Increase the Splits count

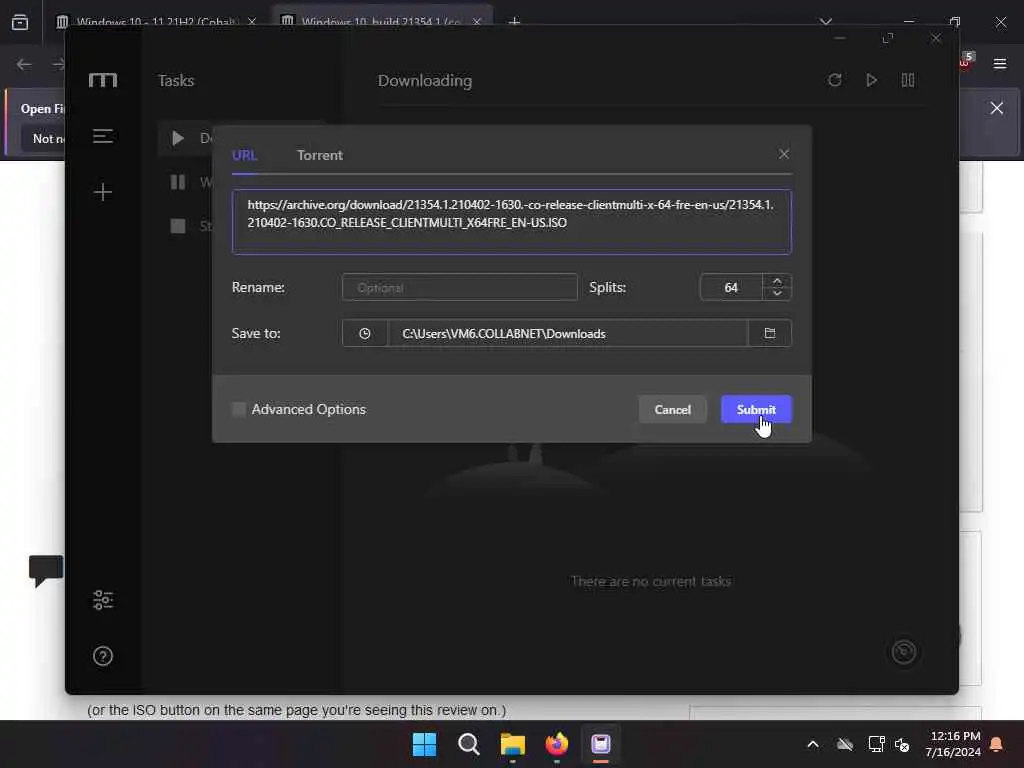click(777, 281)
